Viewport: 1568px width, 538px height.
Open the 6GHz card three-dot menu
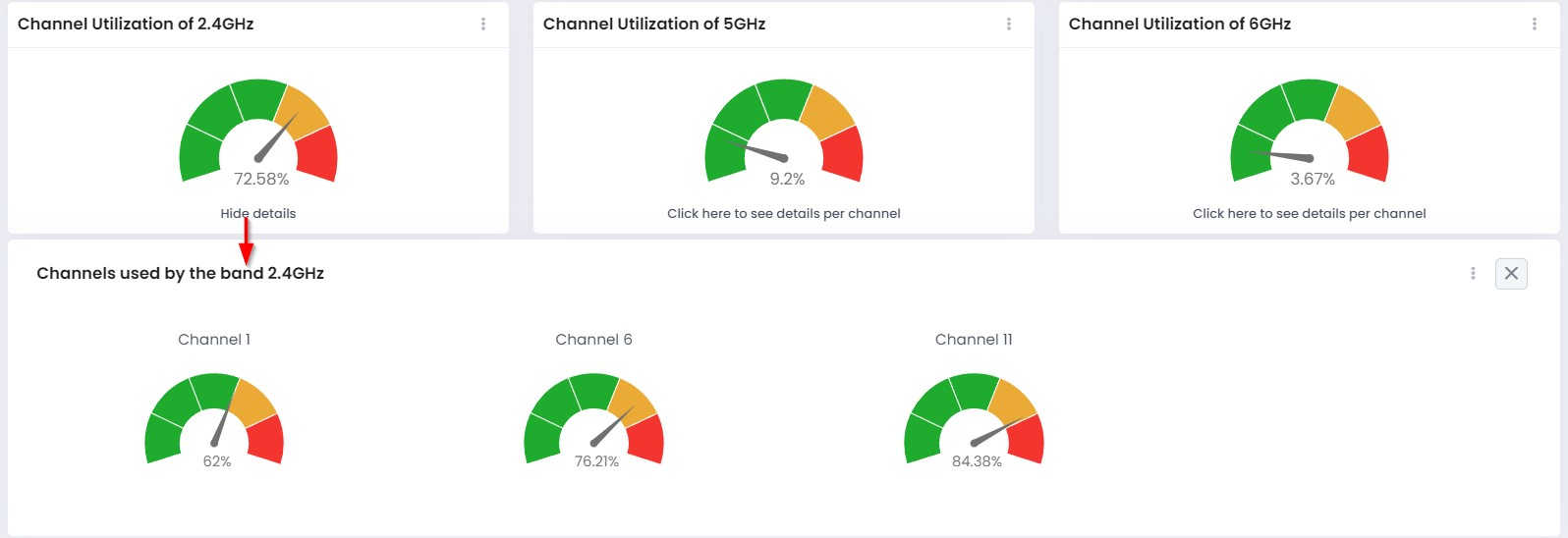coord(1535,24)
